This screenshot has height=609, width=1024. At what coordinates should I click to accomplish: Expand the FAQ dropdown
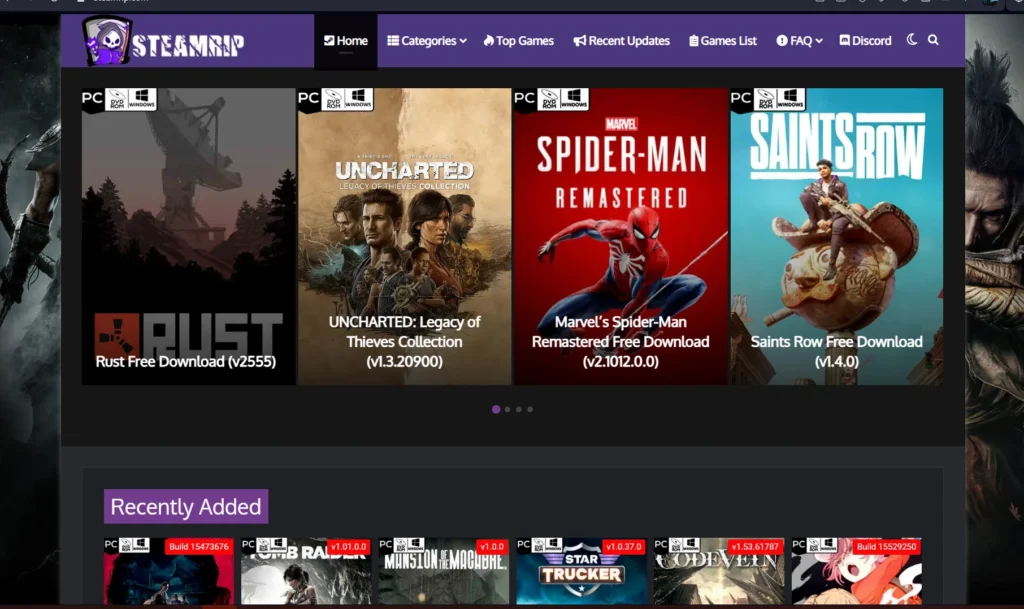(x=797, y=40)
